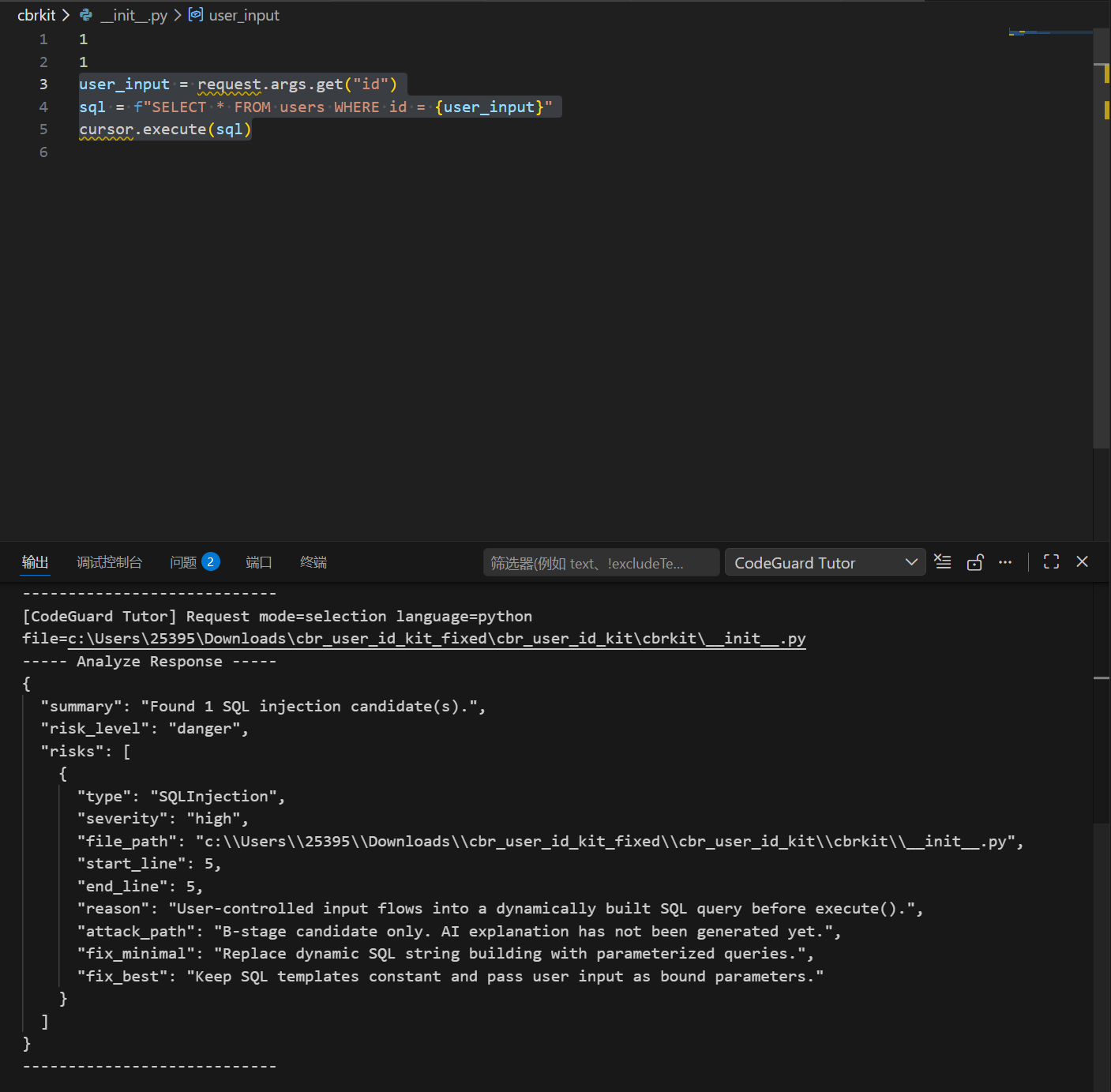The image size is (1111, 1092).
Task: Click the "summary" output line
Action: click(263, 707)
